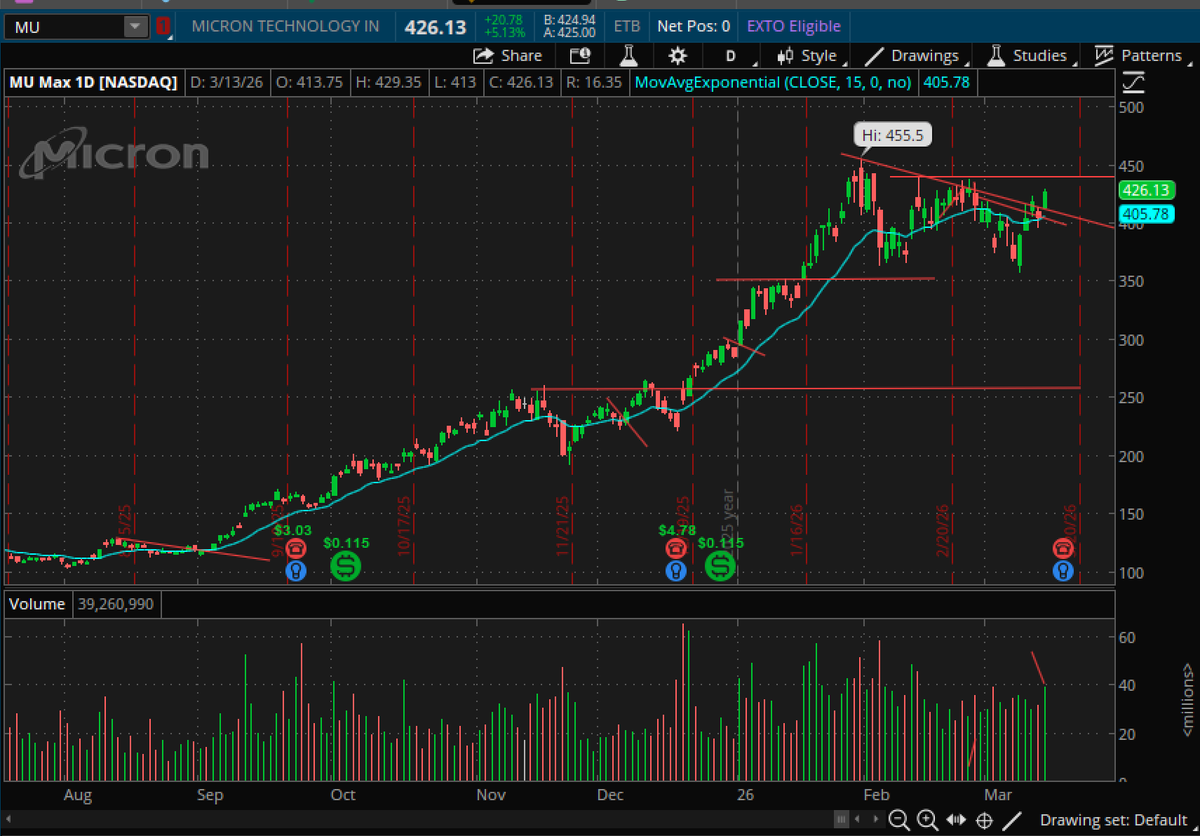The height and width of the screenshot is (836, 1200).
Task: Click the red phone icon under $4.78
Action: tap(677, 548)
